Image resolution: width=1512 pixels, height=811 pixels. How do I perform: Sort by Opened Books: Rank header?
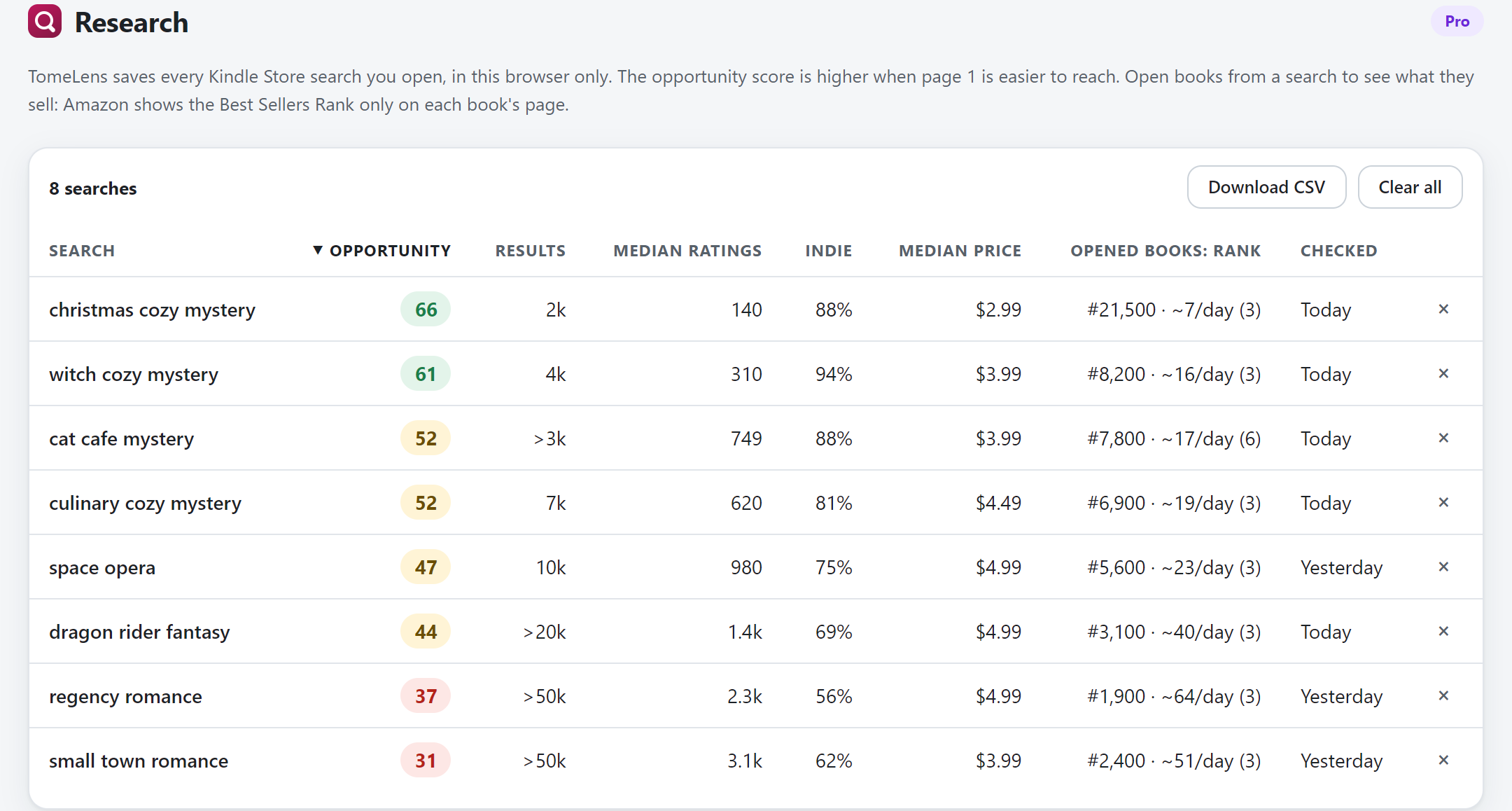(x=1165, y=251)
